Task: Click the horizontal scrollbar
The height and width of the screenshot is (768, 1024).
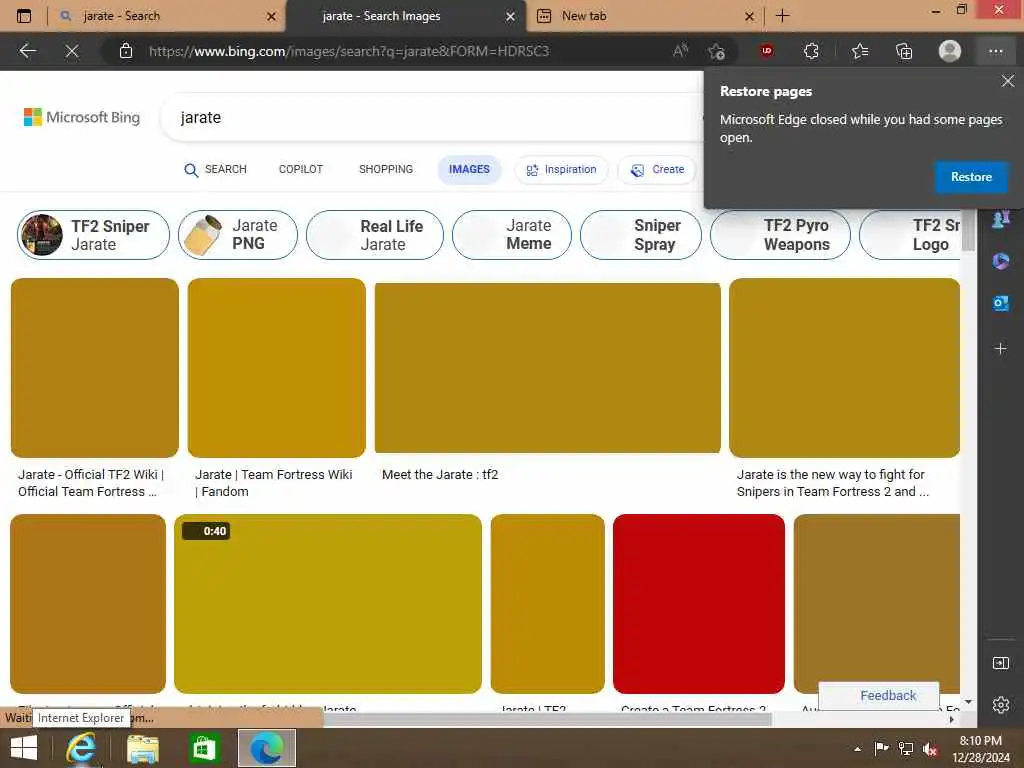Action: point(547,720)
